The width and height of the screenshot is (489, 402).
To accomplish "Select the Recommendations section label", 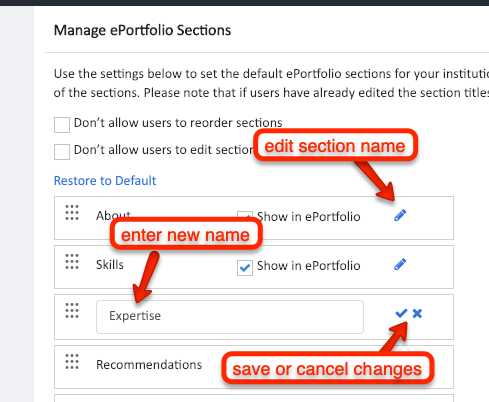I will pos(149,365).
